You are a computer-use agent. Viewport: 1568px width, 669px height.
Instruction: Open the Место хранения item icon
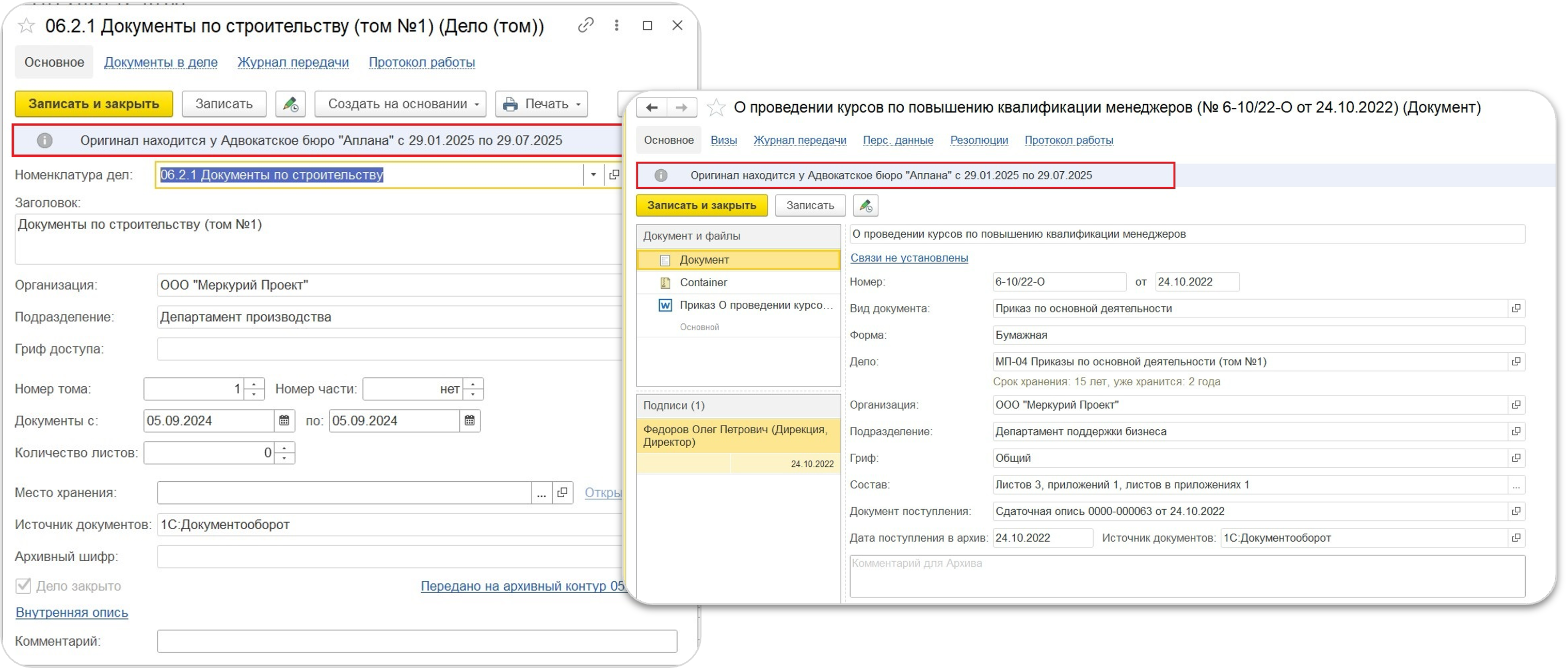tap(563, 493)
